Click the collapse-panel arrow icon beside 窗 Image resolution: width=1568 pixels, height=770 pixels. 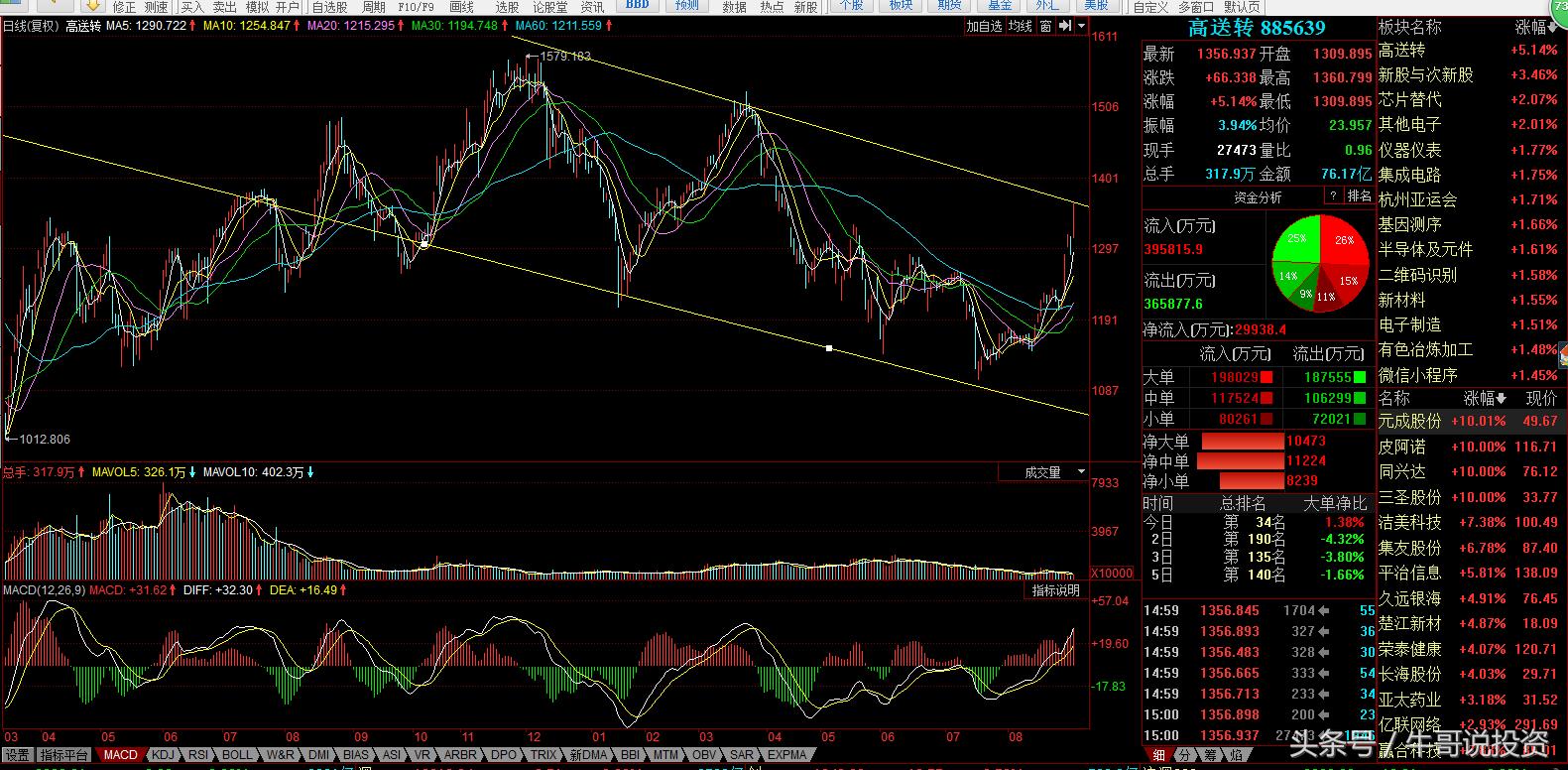[x=1065, y=27]
